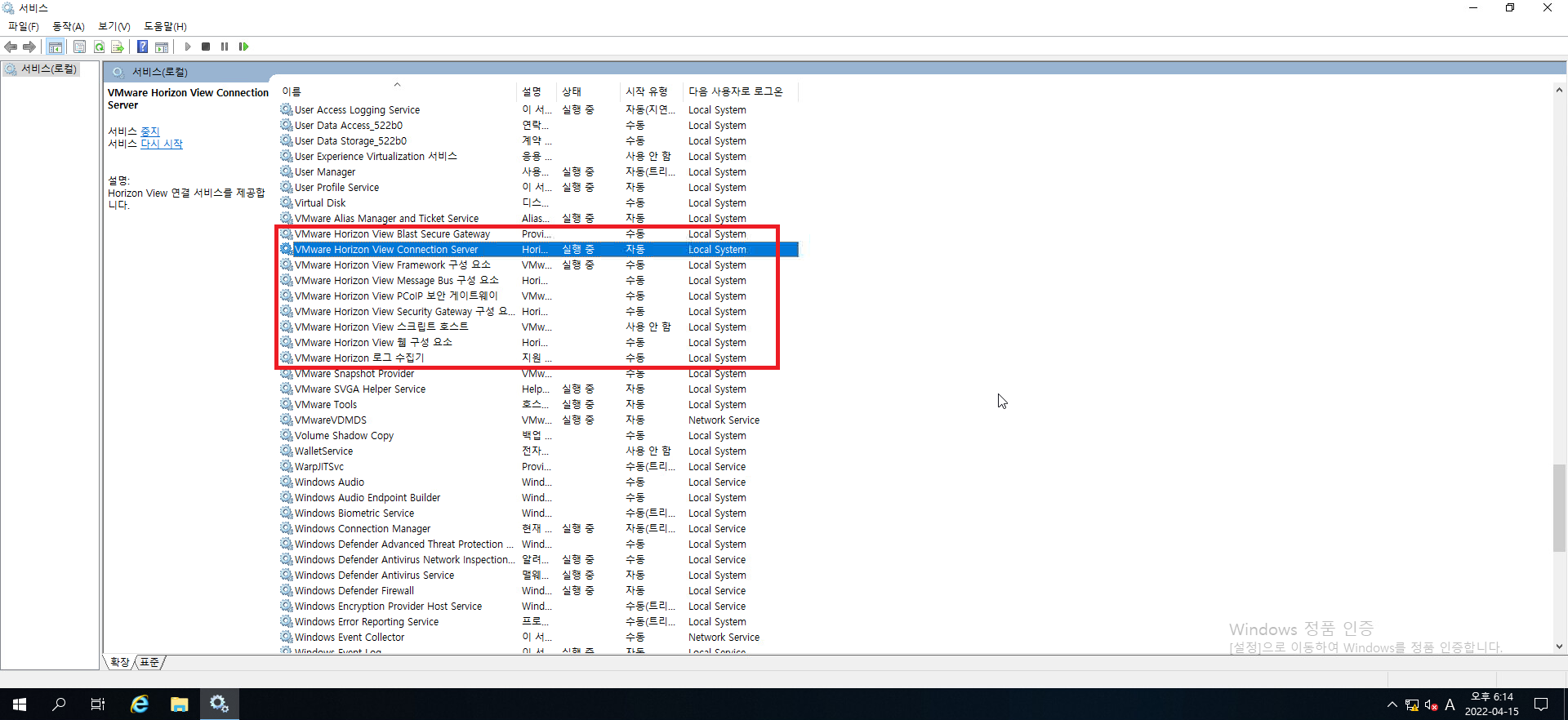Screen dimensions: 1568x720
Task: Click the Restart Service icon
Action: [x=243, y=47]
